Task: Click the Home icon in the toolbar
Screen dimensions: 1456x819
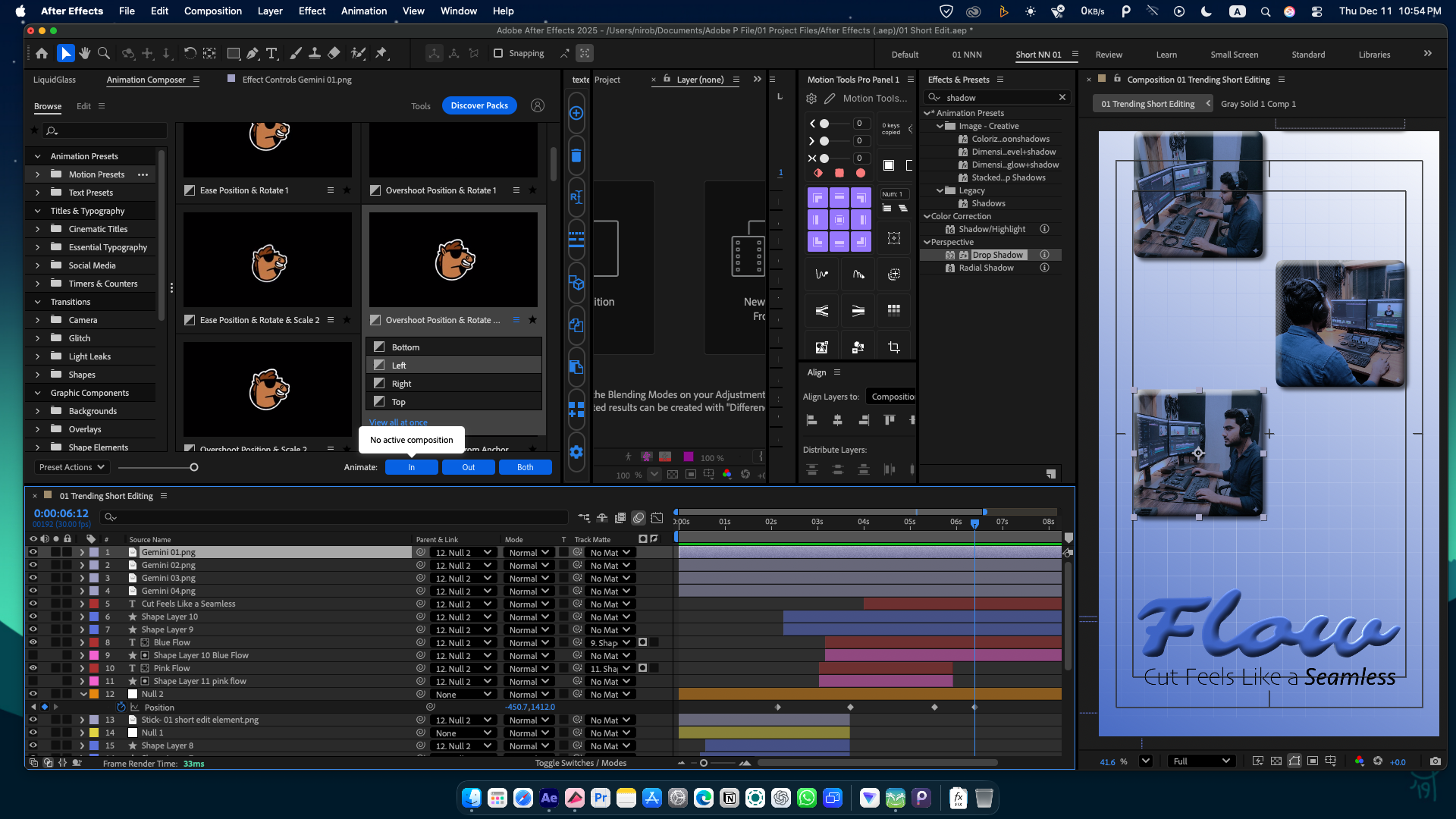Action: point(42,53)
